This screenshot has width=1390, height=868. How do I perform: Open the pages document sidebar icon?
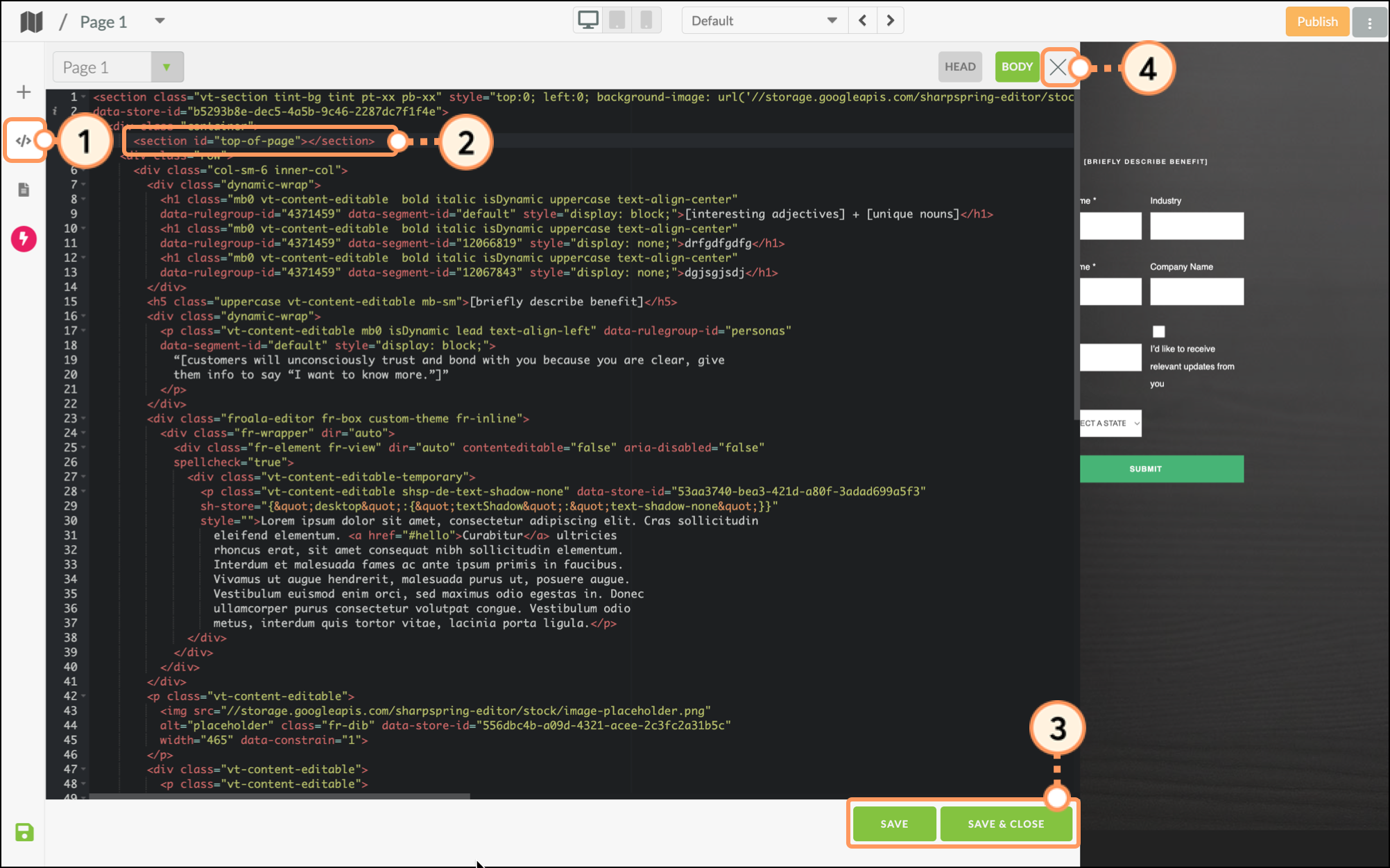click(24, 190)
